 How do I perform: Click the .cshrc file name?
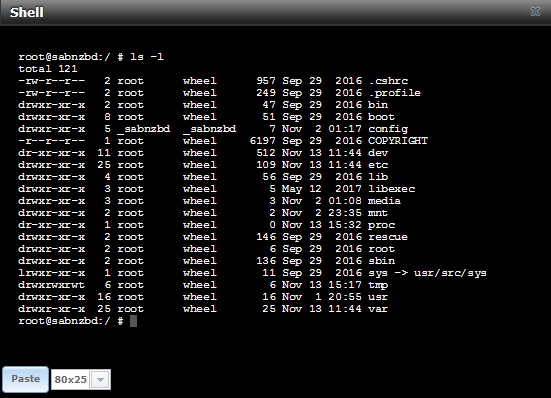point(388,81)
